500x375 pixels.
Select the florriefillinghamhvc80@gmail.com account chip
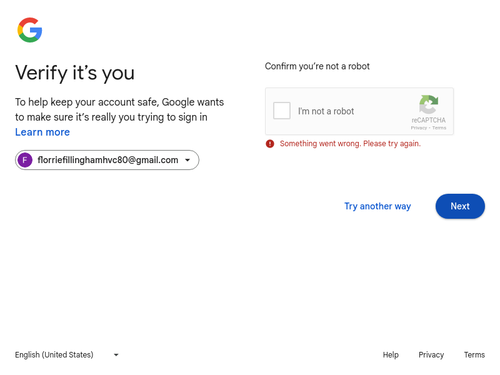tap(107, 160)
